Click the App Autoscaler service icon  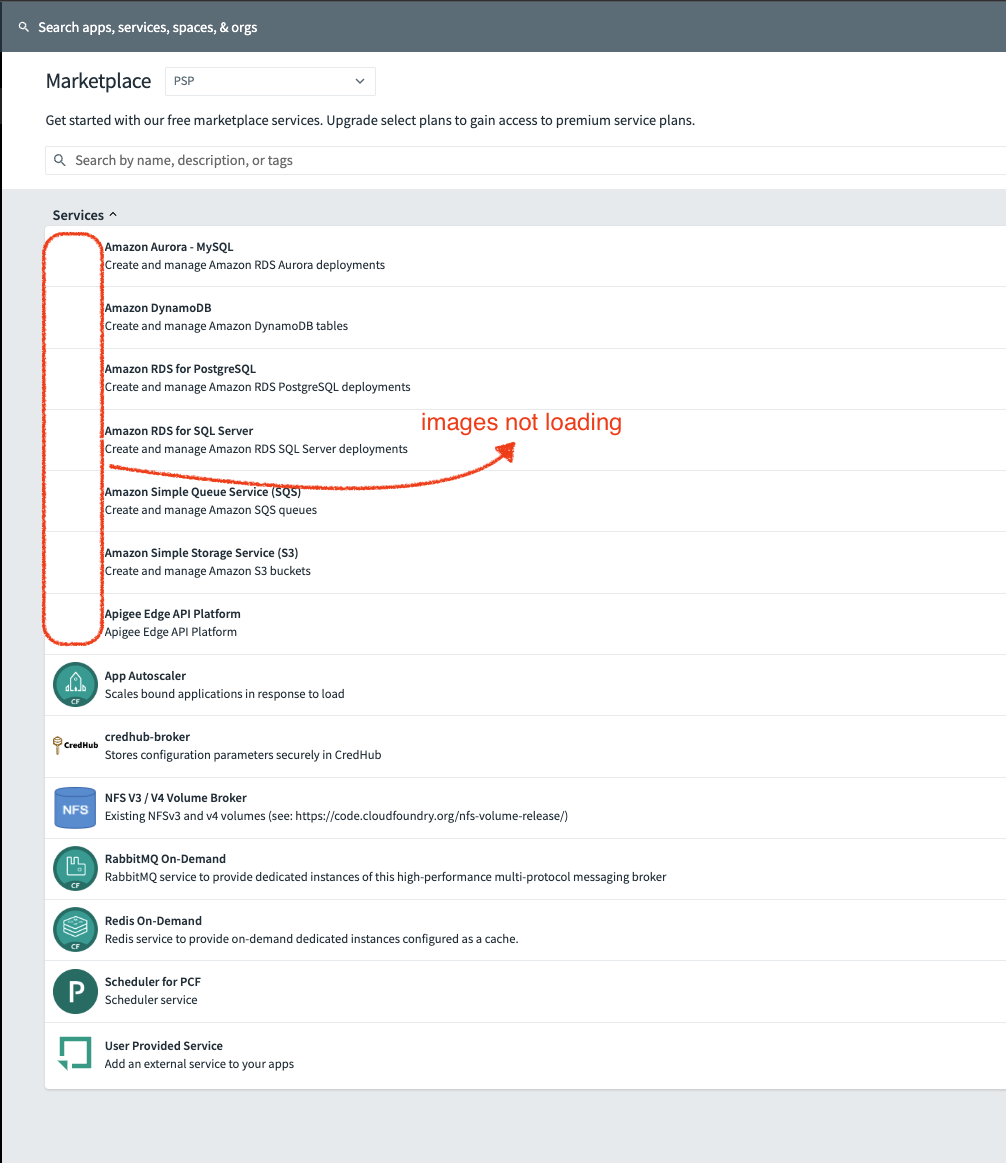75,685
